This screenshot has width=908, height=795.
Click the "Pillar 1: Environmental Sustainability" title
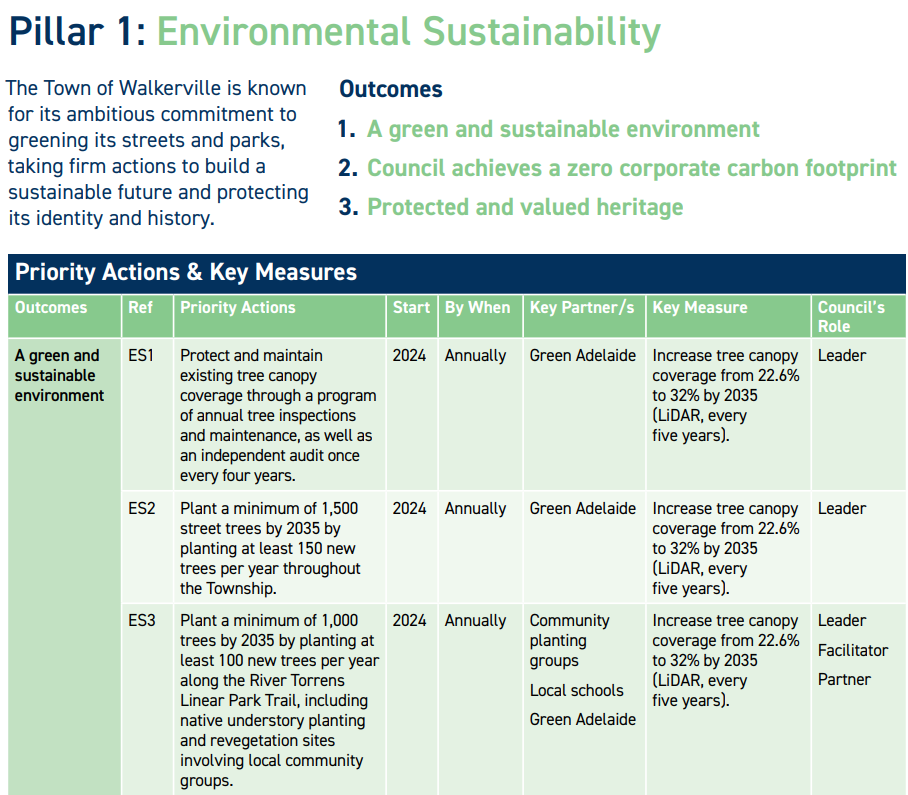[x=335, y=31]
